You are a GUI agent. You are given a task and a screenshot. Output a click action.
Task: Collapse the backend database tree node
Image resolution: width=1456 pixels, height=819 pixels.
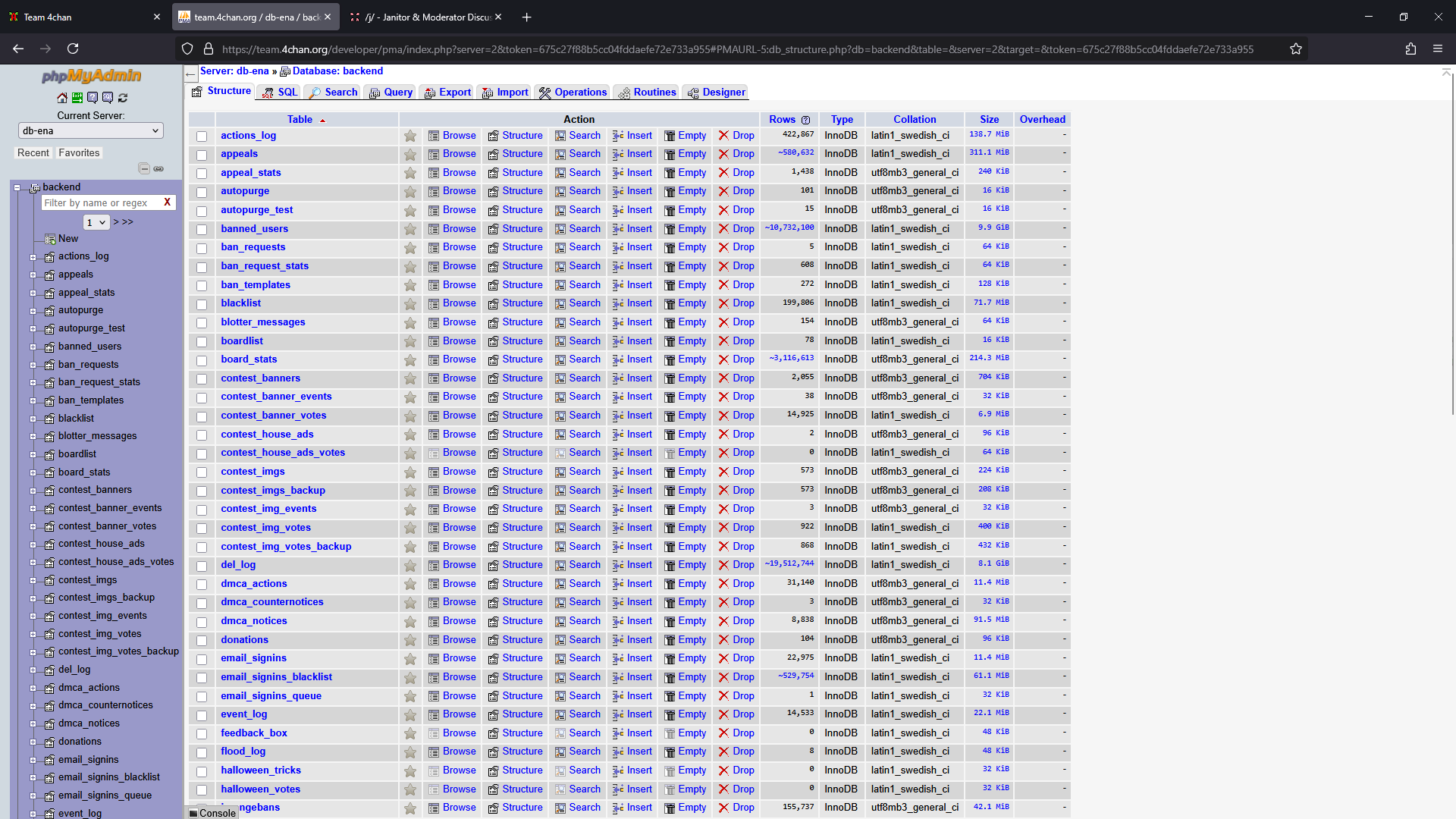[17, 187]
